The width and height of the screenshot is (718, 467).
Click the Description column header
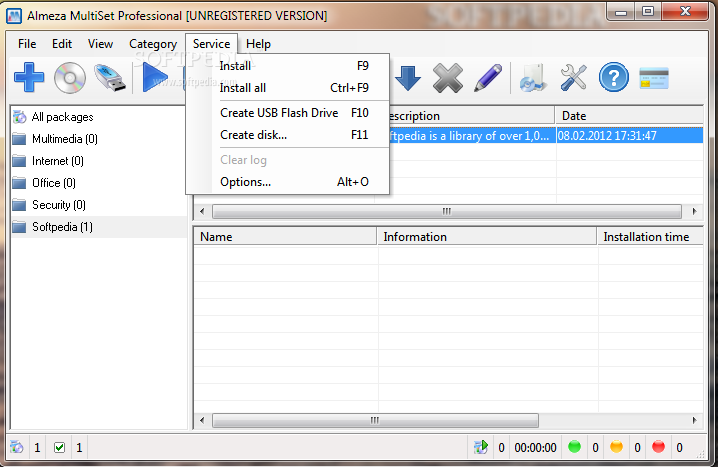tap(472, 116)
